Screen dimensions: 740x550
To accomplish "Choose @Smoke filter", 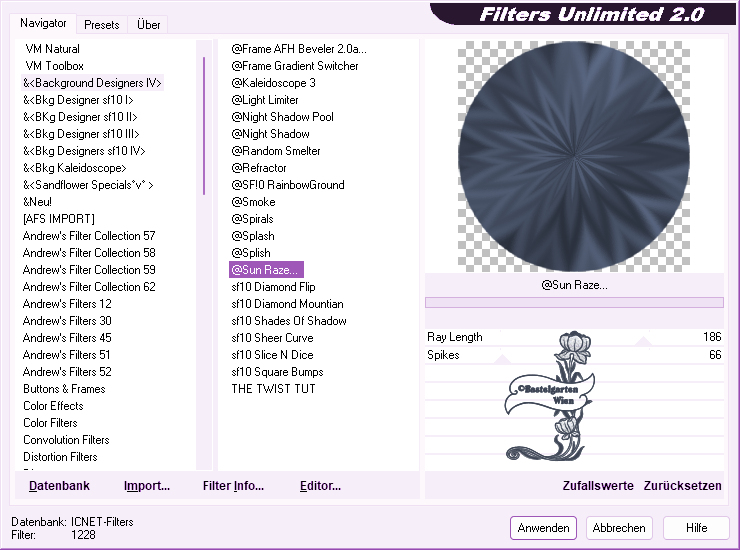I will tap(253, 202).
